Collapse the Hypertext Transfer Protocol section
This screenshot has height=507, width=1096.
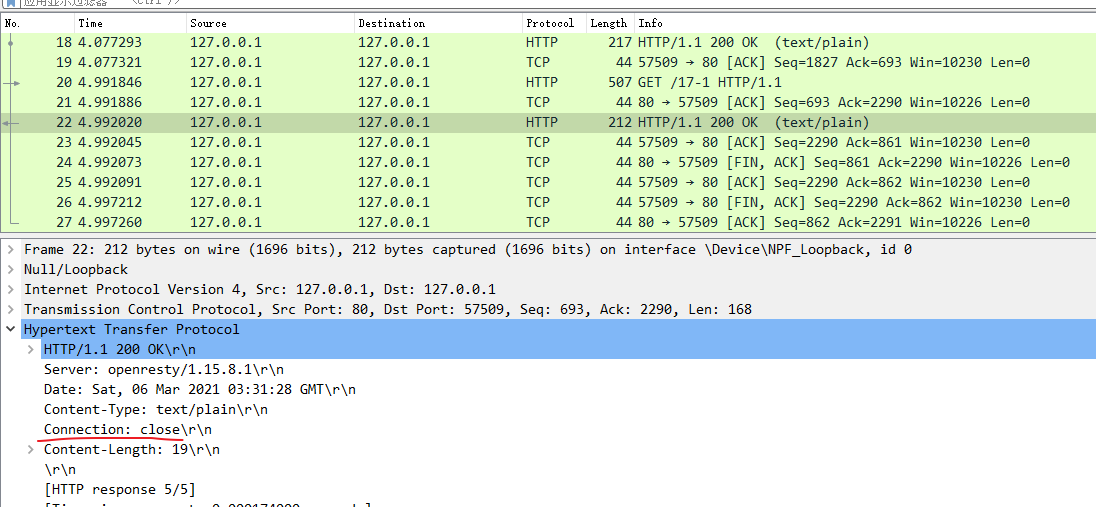point(11,330)
